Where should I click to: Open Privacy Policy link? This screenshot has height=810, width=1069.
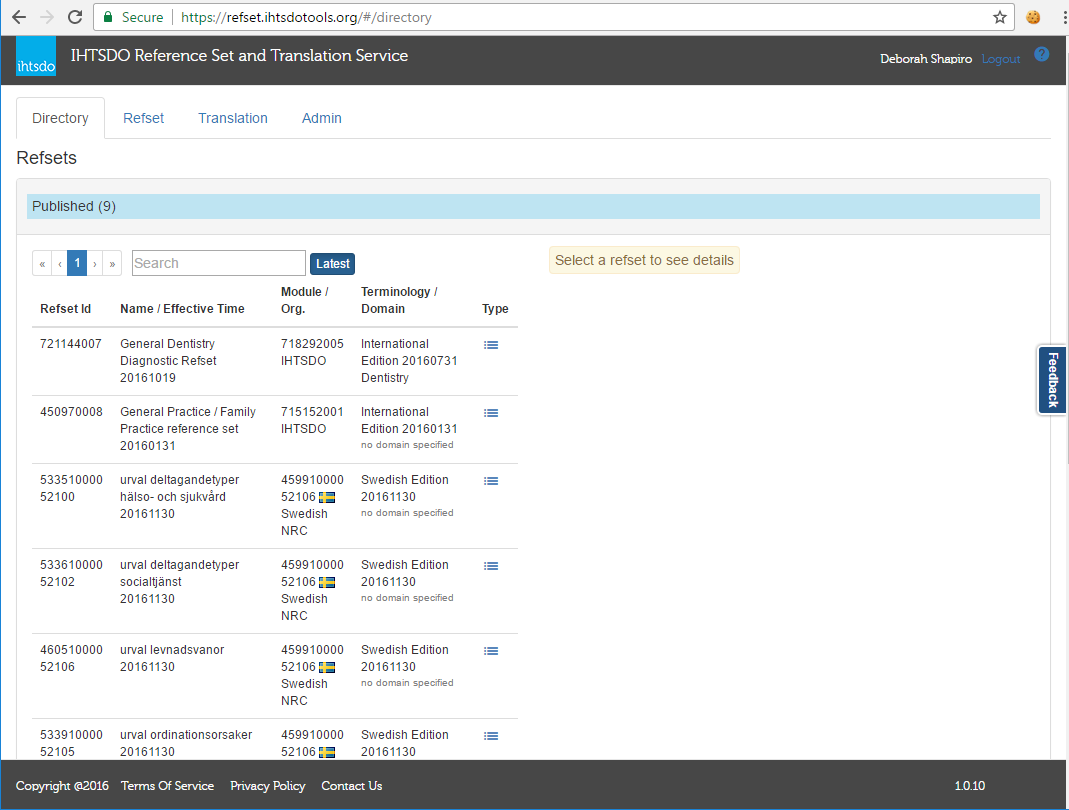tap(267, 785)
